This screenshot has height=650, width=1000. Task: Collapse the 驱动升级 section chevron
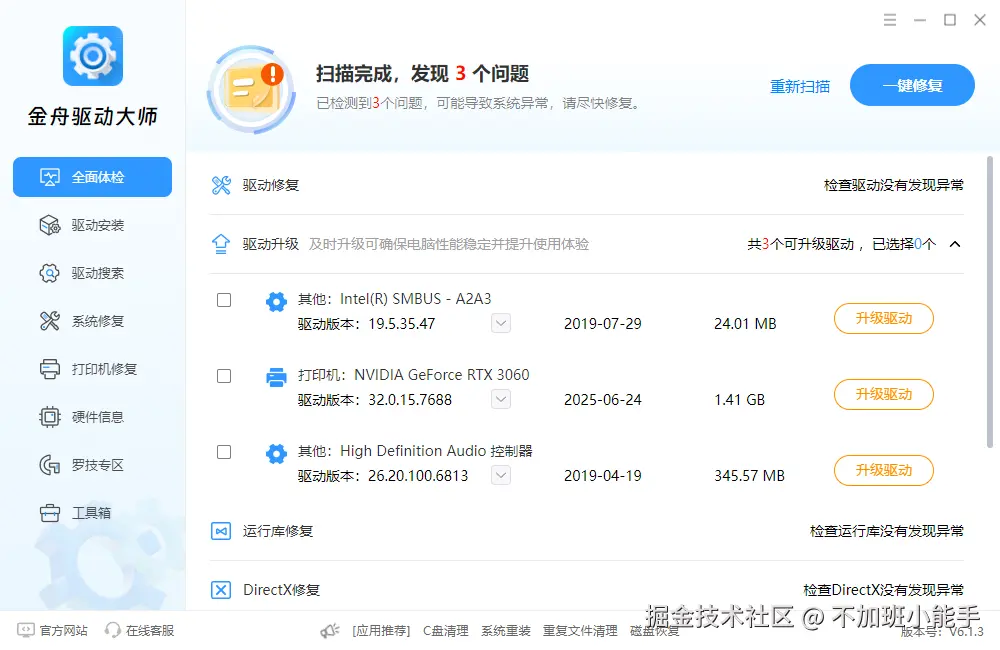tap(955, 244)
